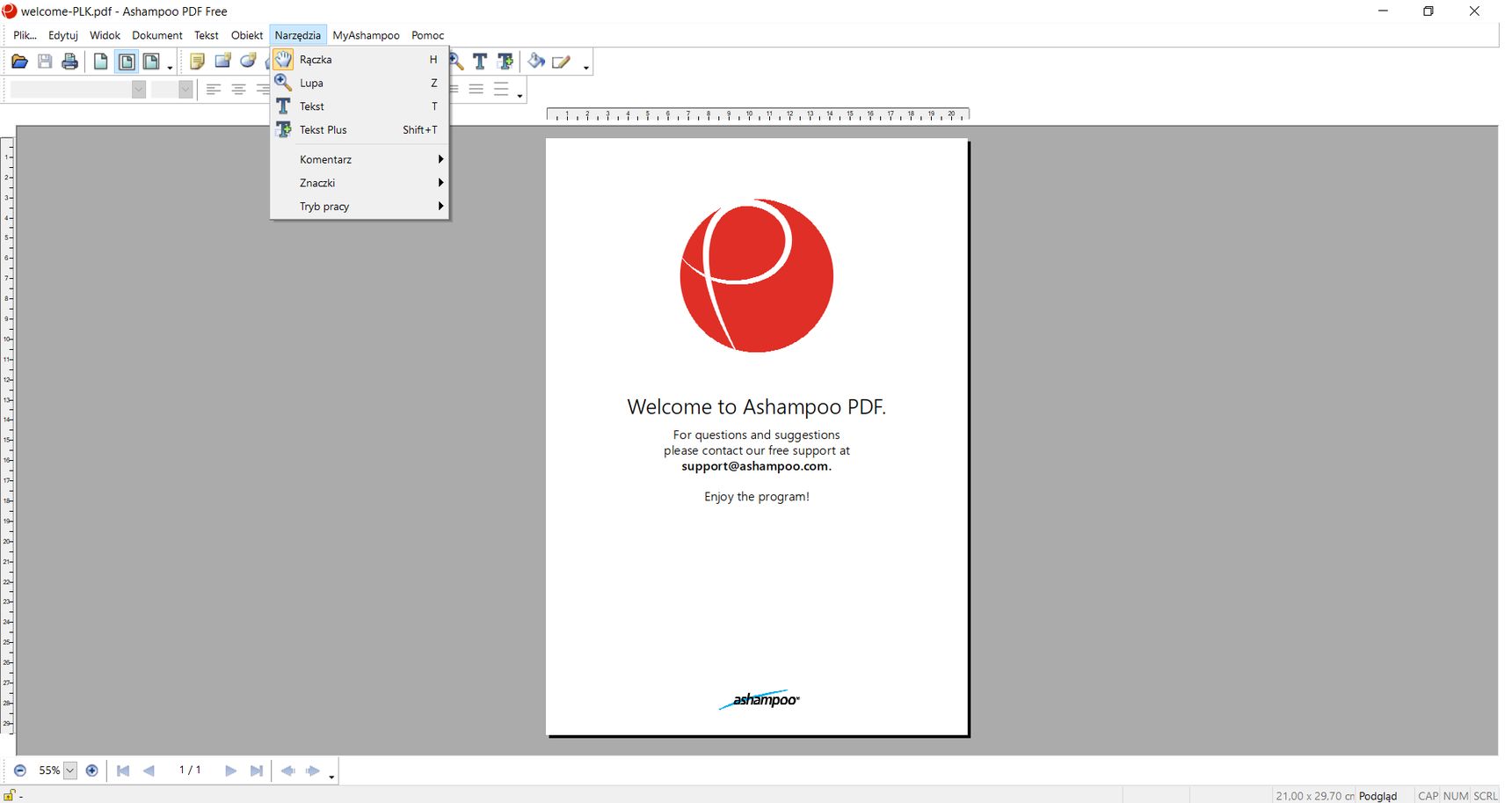Open a file with the folder icon

[x=19, y=62]
